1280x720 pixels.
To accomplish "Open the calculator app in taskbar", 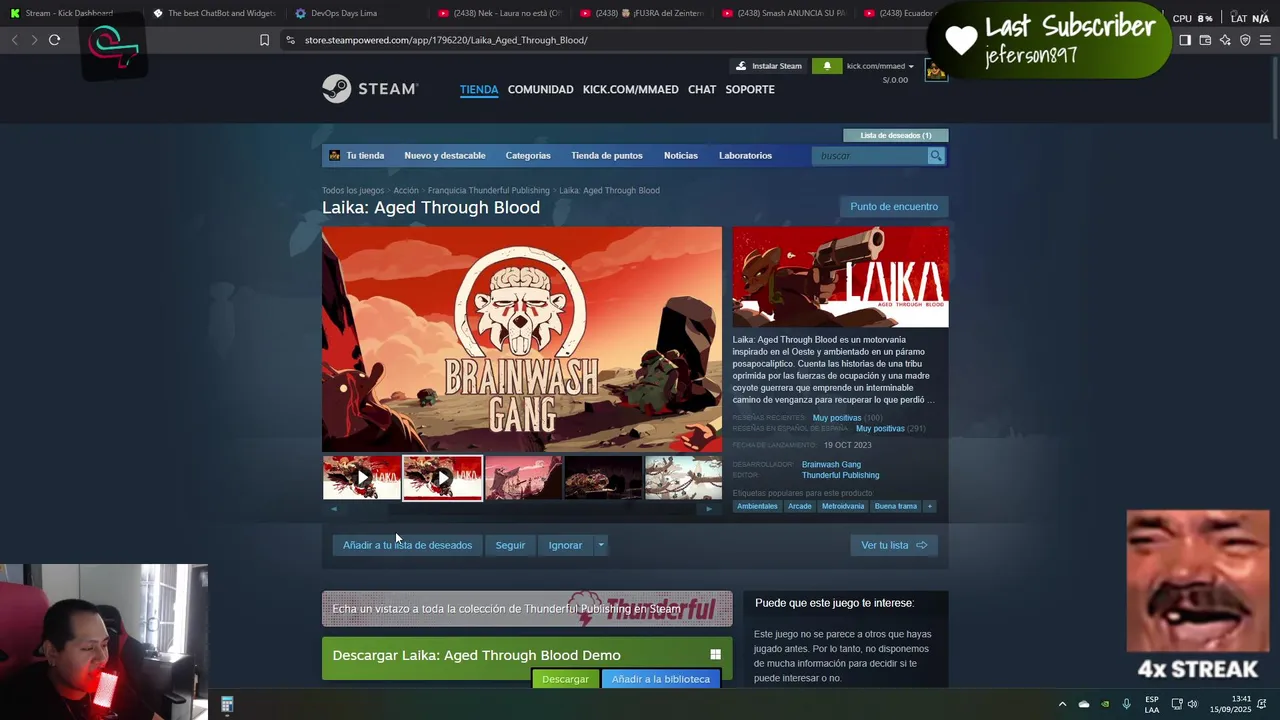I will point(227,705).
